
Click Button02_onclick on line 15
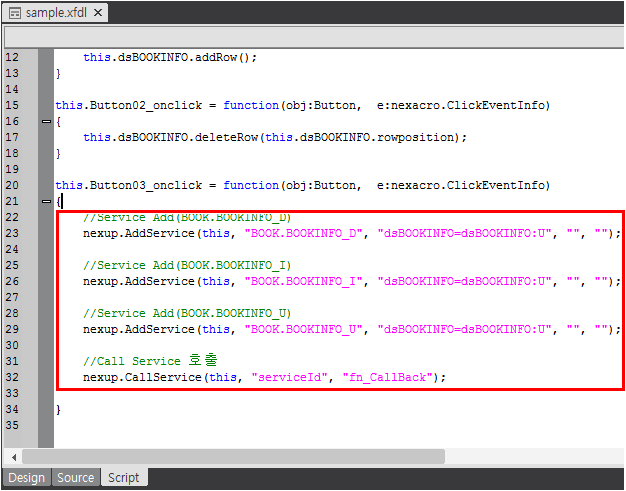click(x=146, y=105)
